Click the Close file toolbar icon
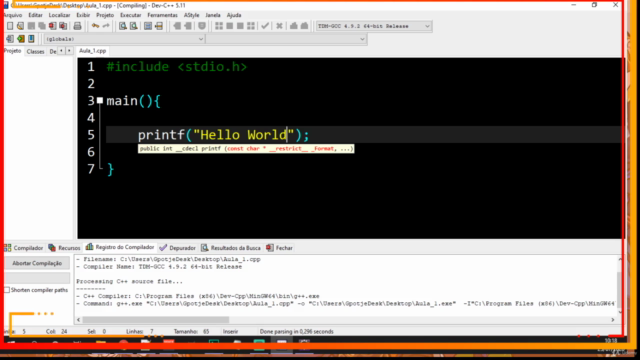640x360 pixels. coord(52,26)
